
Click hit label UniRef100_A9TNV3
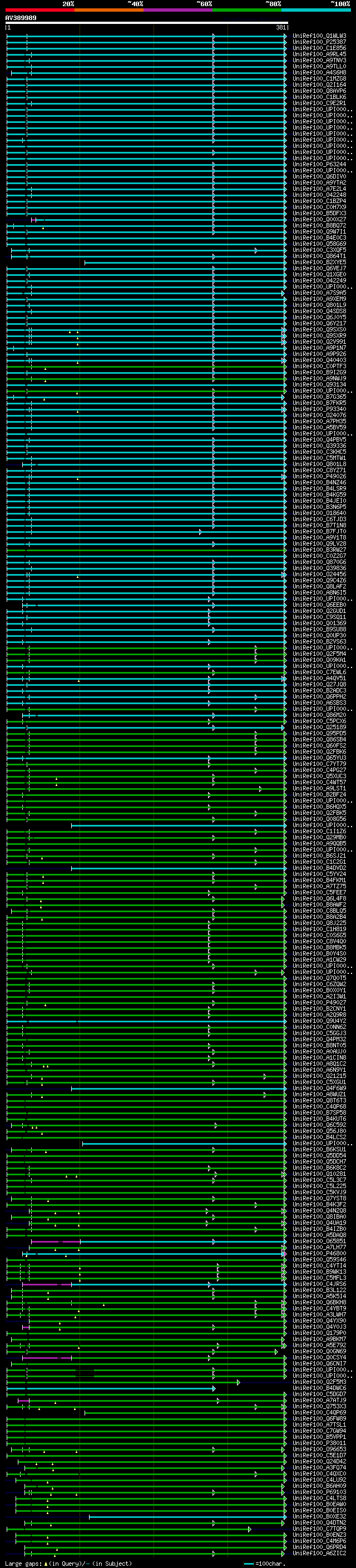click(319, 60)
